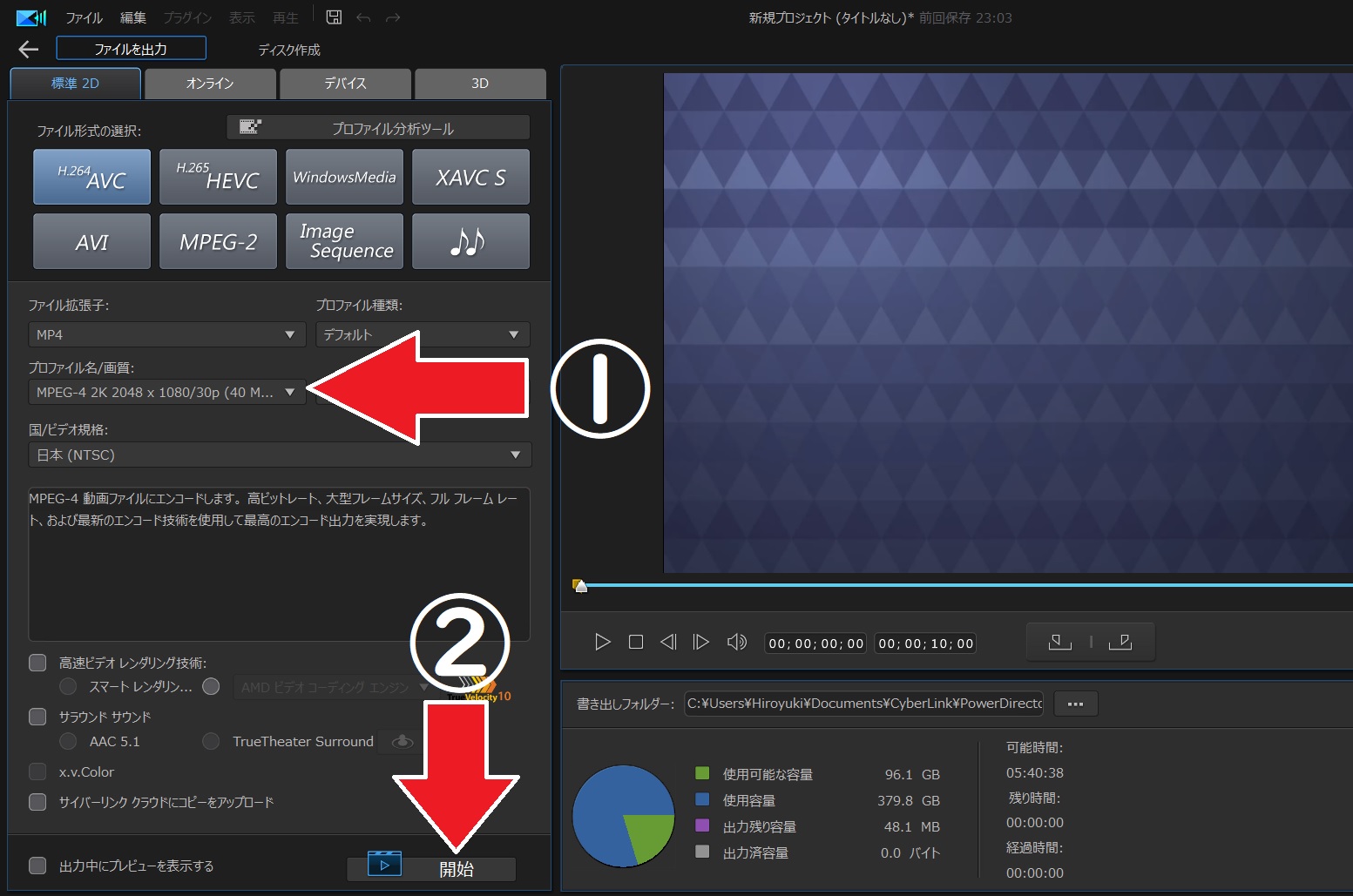
Task: Click the 開始 button to start output
Action: click(x=431, y=868)
